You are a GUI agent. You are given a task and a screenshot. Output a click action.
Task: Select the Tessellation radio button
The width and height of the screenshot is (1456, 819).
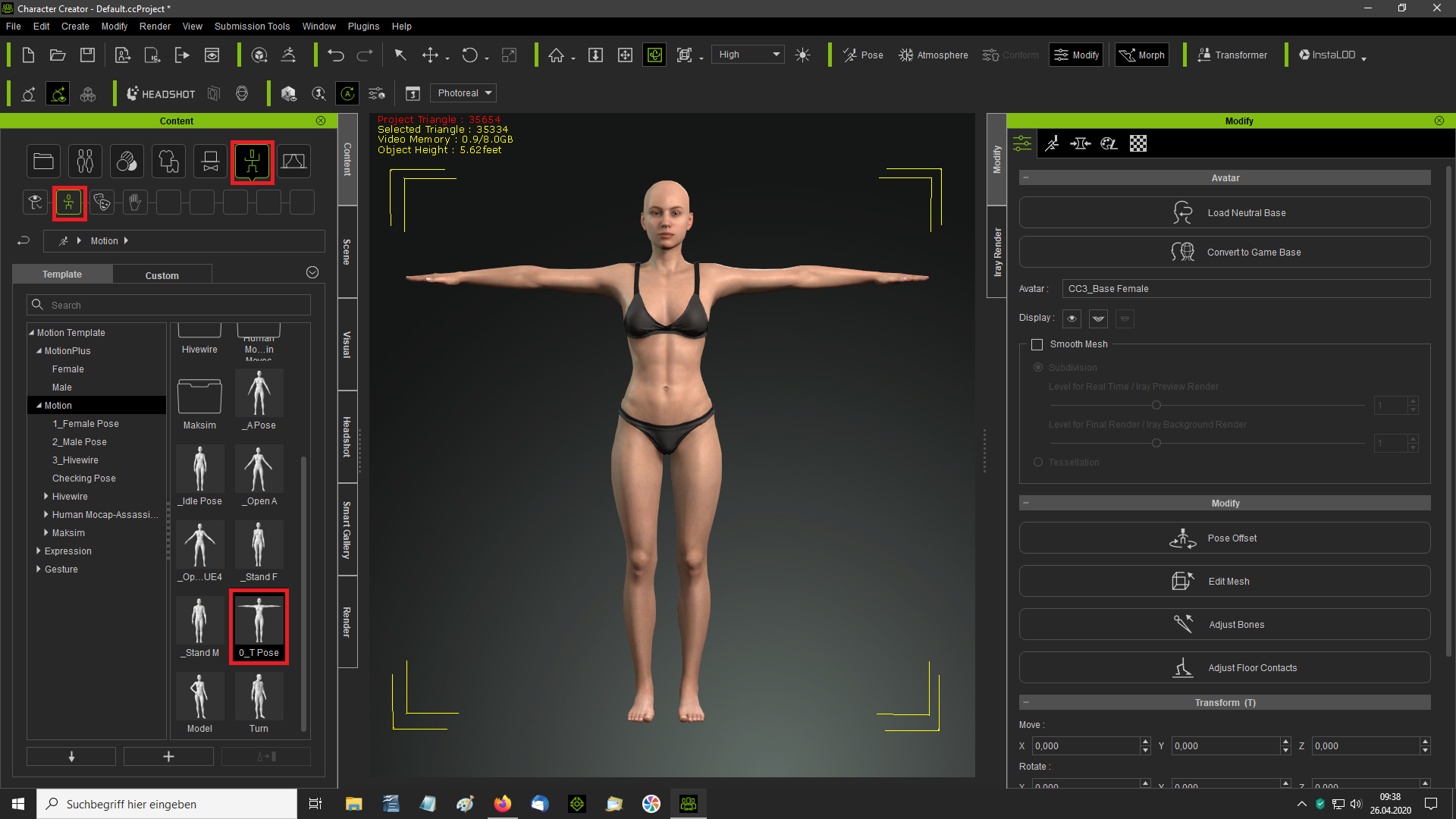pyautogui.click(x=1038, y=462)
